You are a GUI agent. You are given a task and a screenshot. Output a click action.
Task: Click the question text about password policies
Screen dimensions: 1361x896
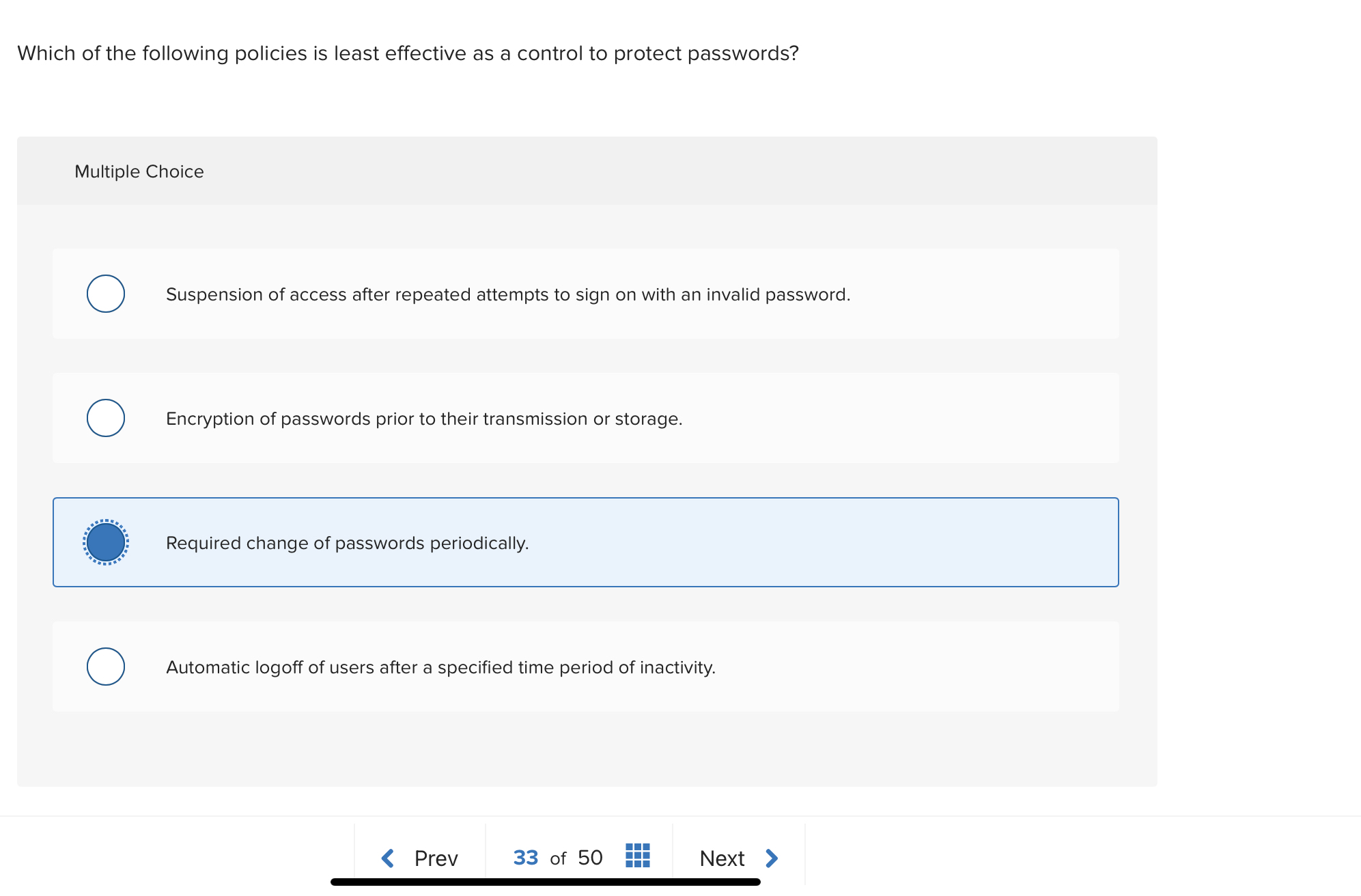[408, 53]
